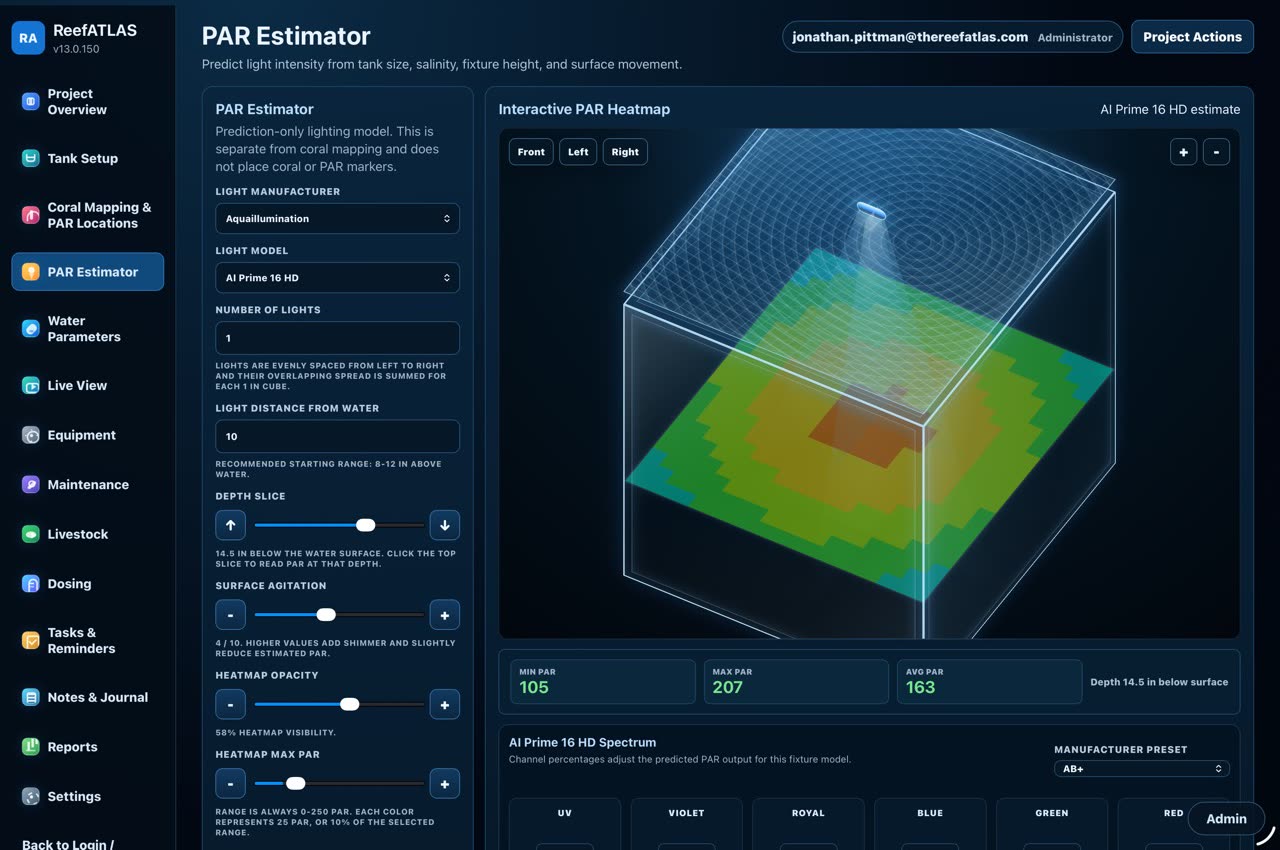Viewport: 1280px width, 850px height.
Task: Click the Project Overview sidebar icon
Action: pos(31,101)
